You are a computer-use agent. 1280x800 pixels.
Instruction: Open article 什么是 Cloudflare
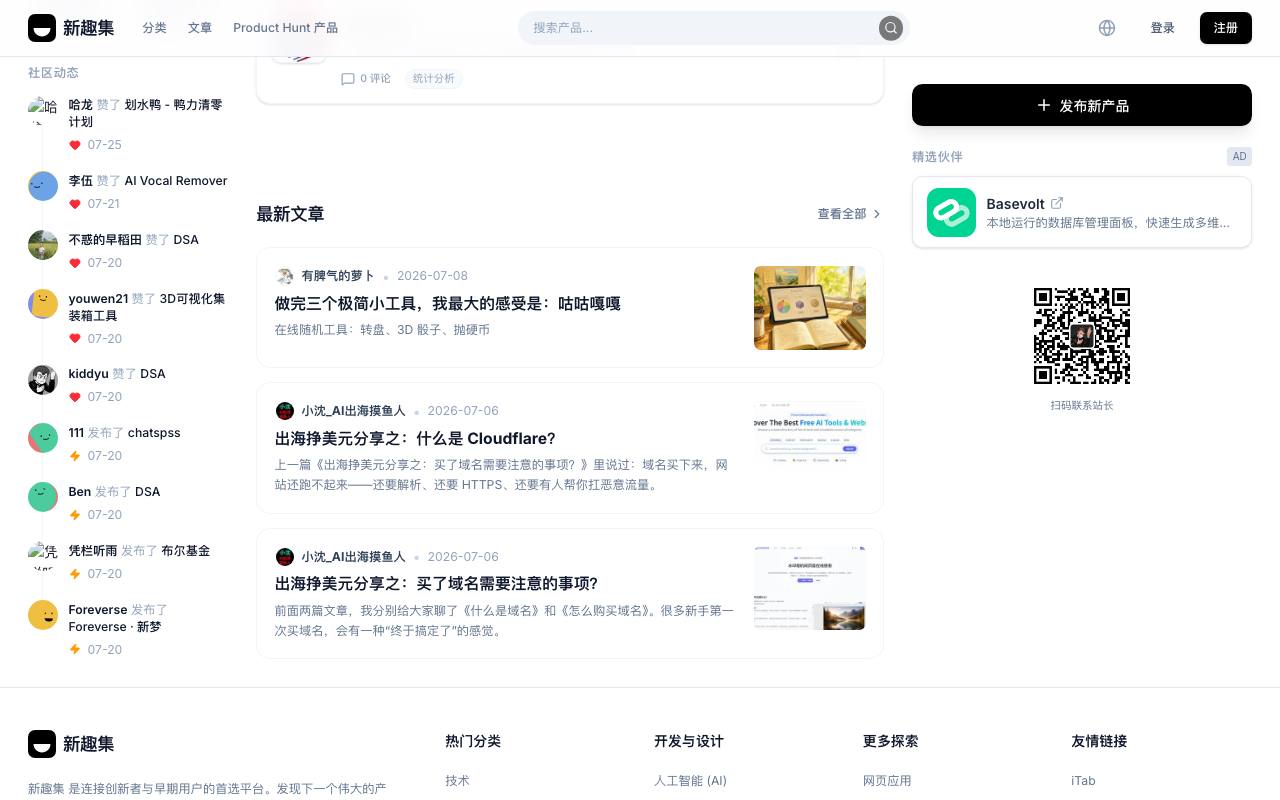click(415, 439)
